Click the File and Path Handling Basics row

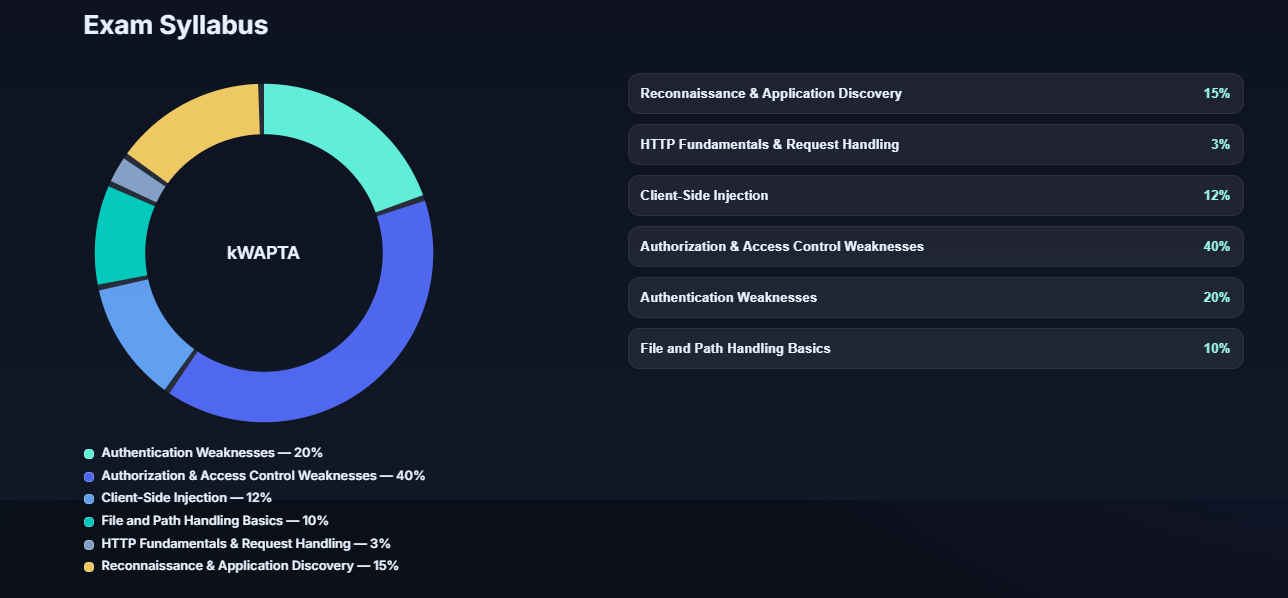click(935, 349)
